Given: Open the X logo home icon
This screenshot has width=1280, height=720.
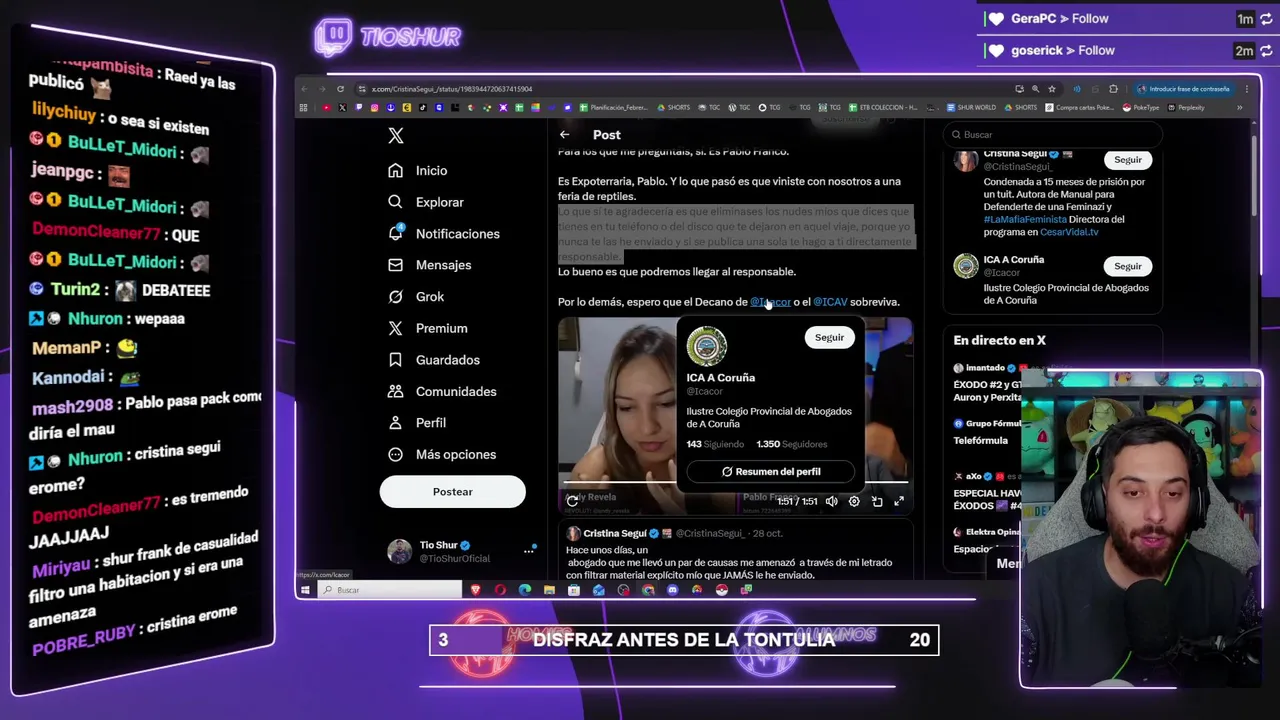Looking at the screenshot, I should click(x=396, y=135).
